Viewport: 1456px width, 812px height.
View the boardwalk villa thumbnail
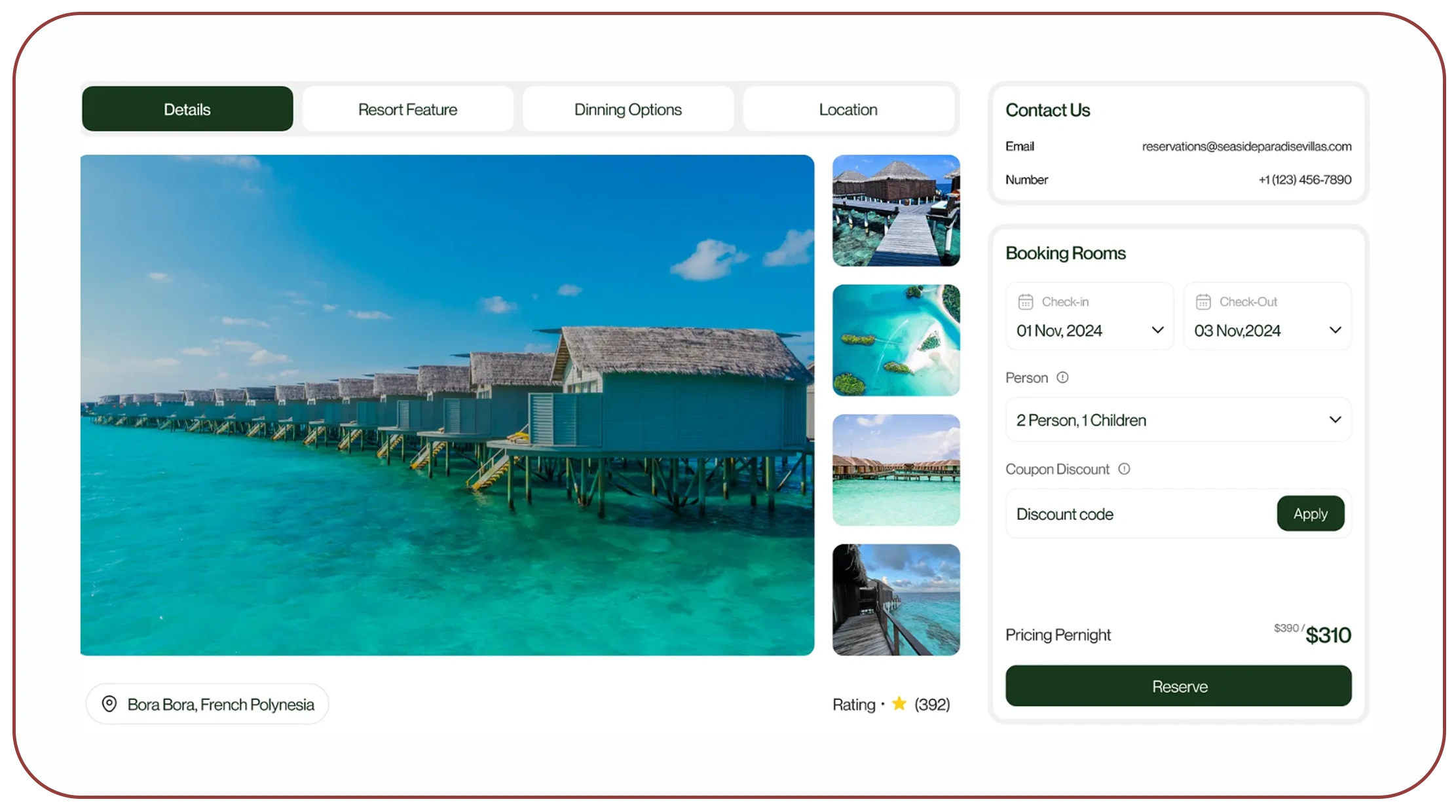896,211
